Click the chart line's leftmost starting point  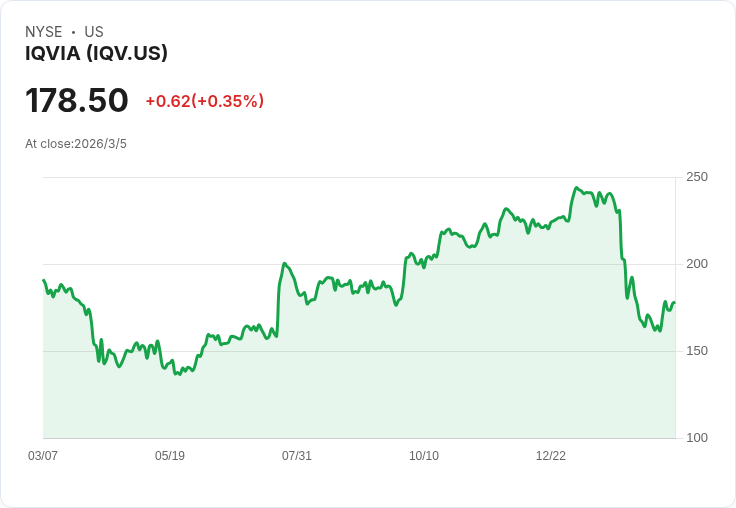click(44, 281)
